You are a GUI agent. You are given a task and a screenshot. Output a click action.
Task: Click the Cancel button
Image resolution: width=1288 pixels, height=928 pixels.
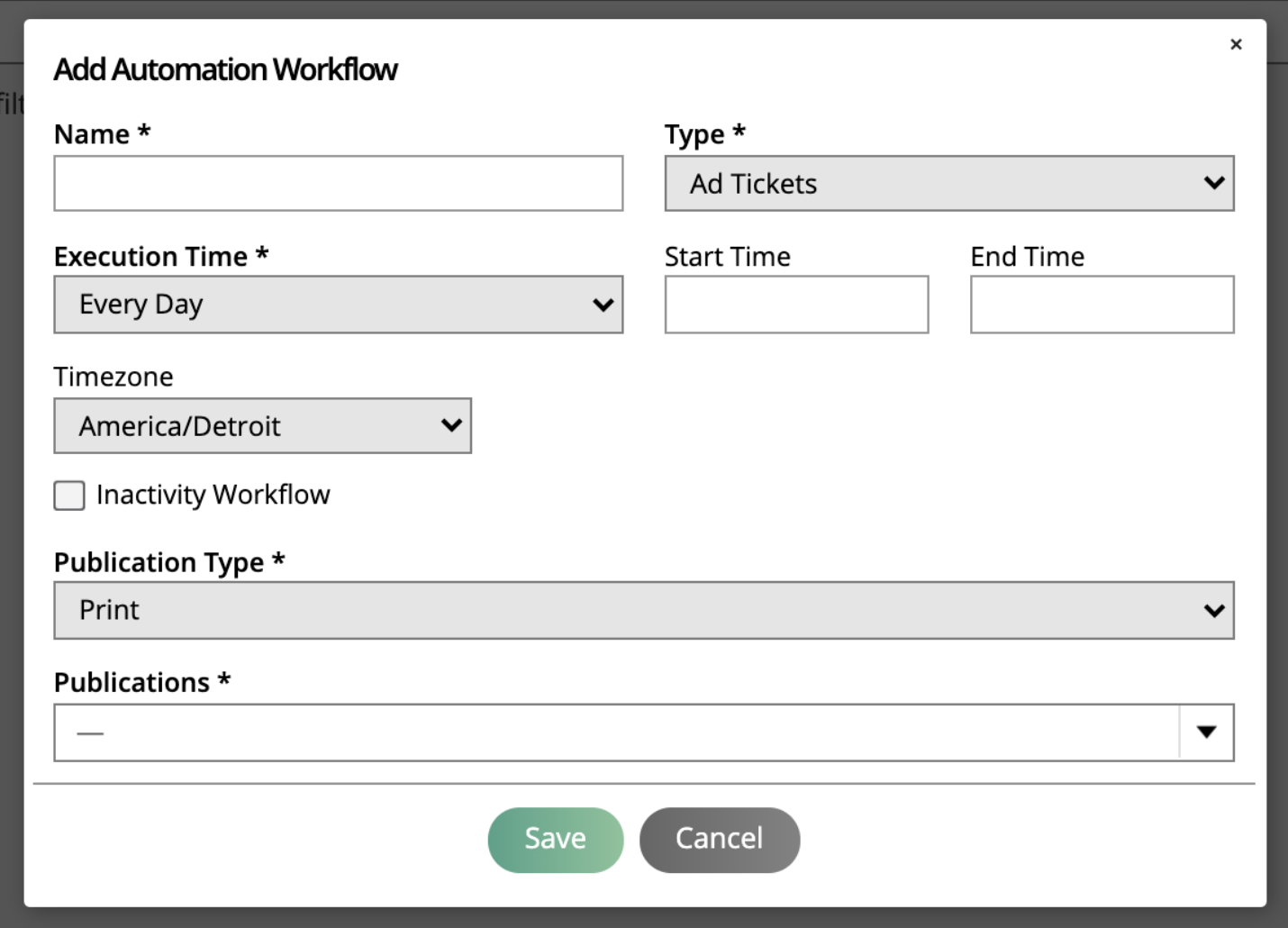719,839
